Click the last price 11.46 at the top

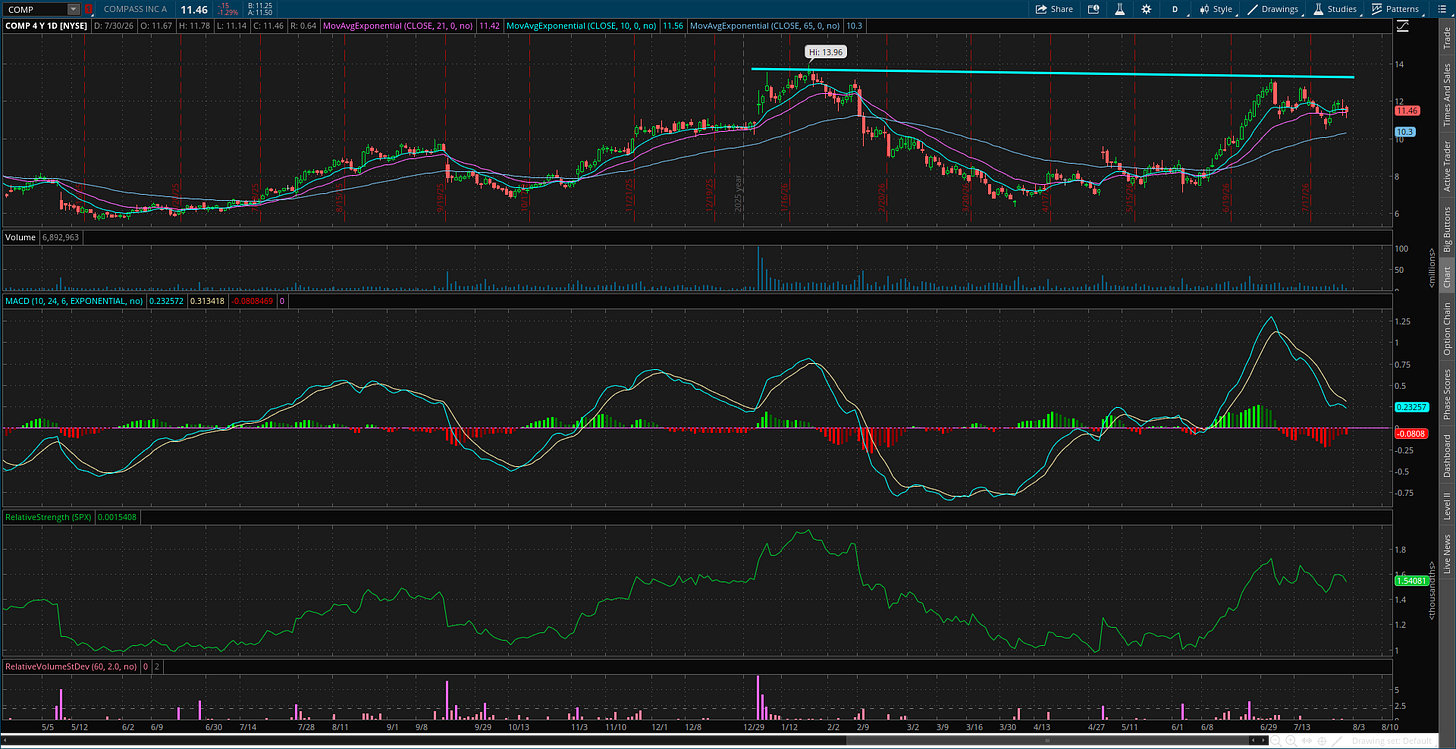pyautogui.click(x=194, y=9)
